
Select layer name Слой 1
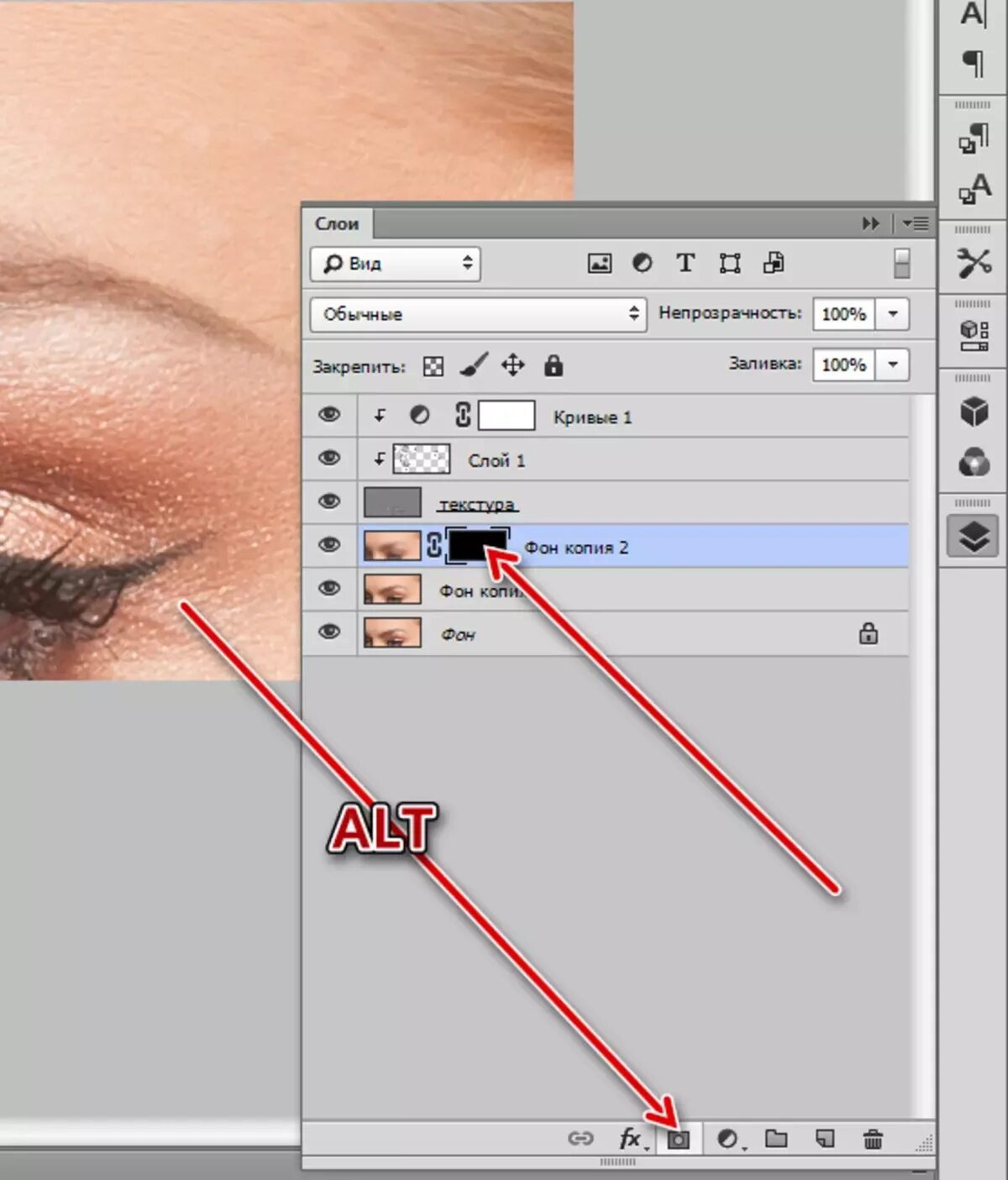pos(496,461)
